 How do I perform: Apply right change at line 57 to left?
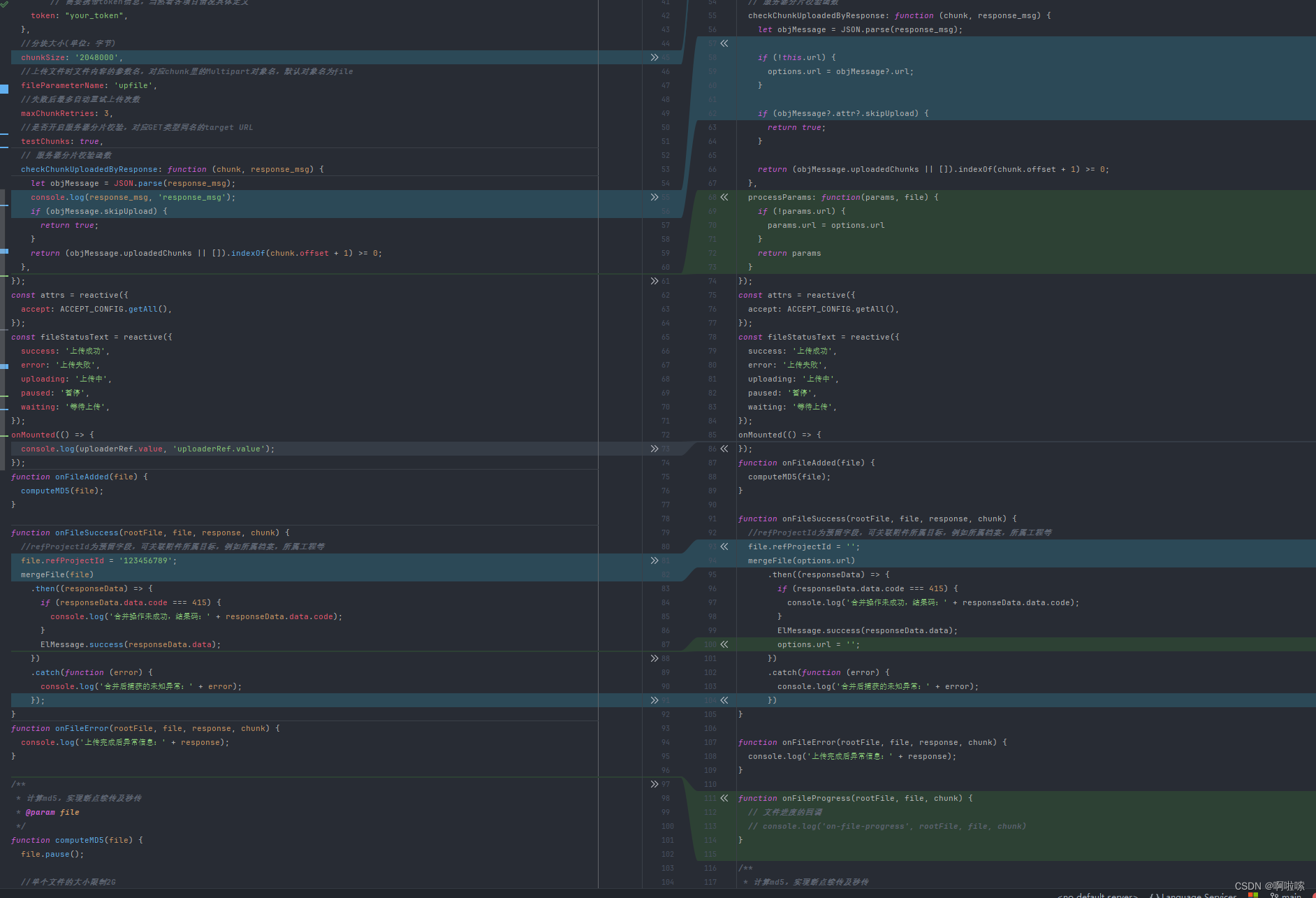tap(724, 43)
